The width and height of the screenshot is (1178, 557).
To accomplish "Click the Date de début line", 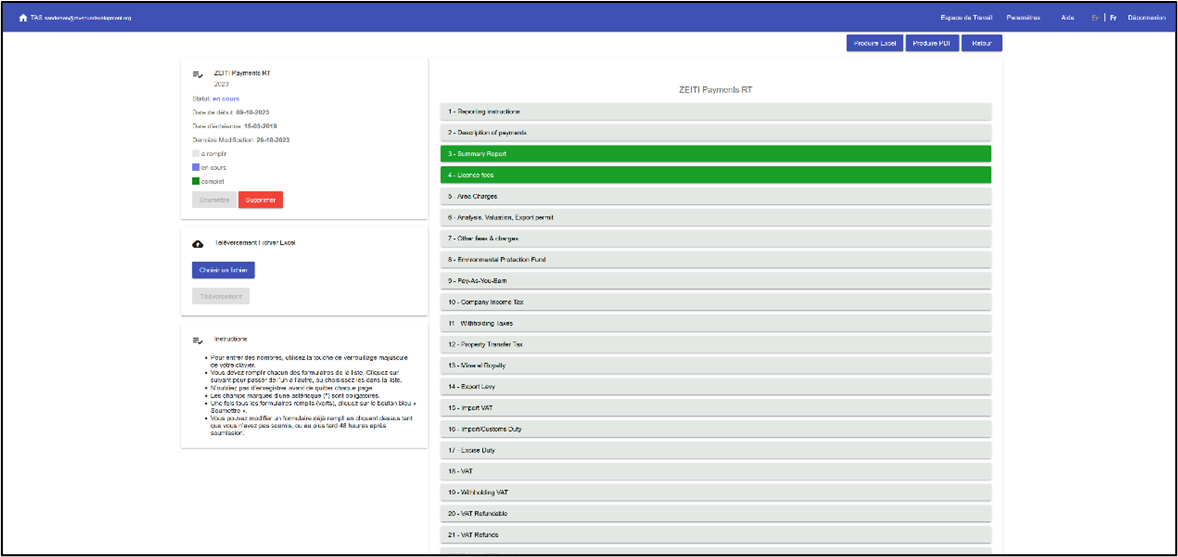I will [x=230, y=112].
